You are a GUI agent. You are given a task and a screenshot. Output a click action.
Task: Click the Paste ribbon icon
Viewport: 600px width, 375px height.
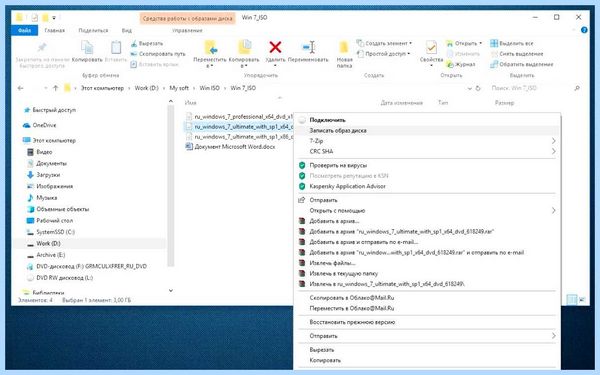tap(116, 48)
